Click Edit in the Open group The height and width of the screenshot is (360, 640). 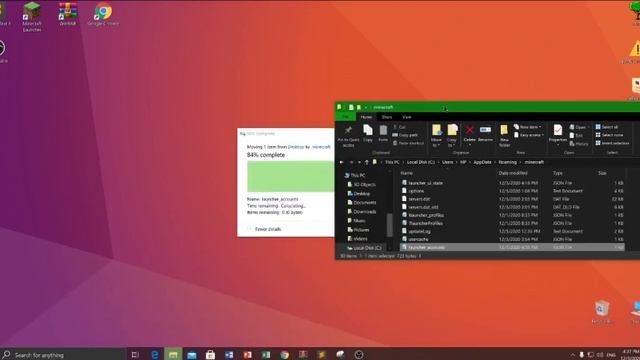pyautogui.click(x=576, y=135)
